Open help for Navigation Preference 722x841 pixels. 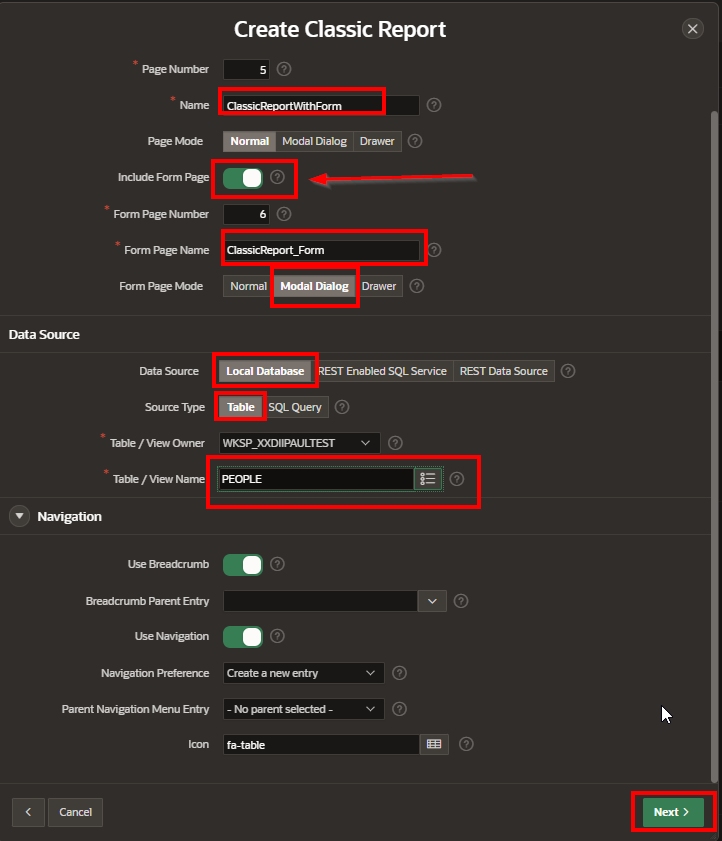[400, 673]
